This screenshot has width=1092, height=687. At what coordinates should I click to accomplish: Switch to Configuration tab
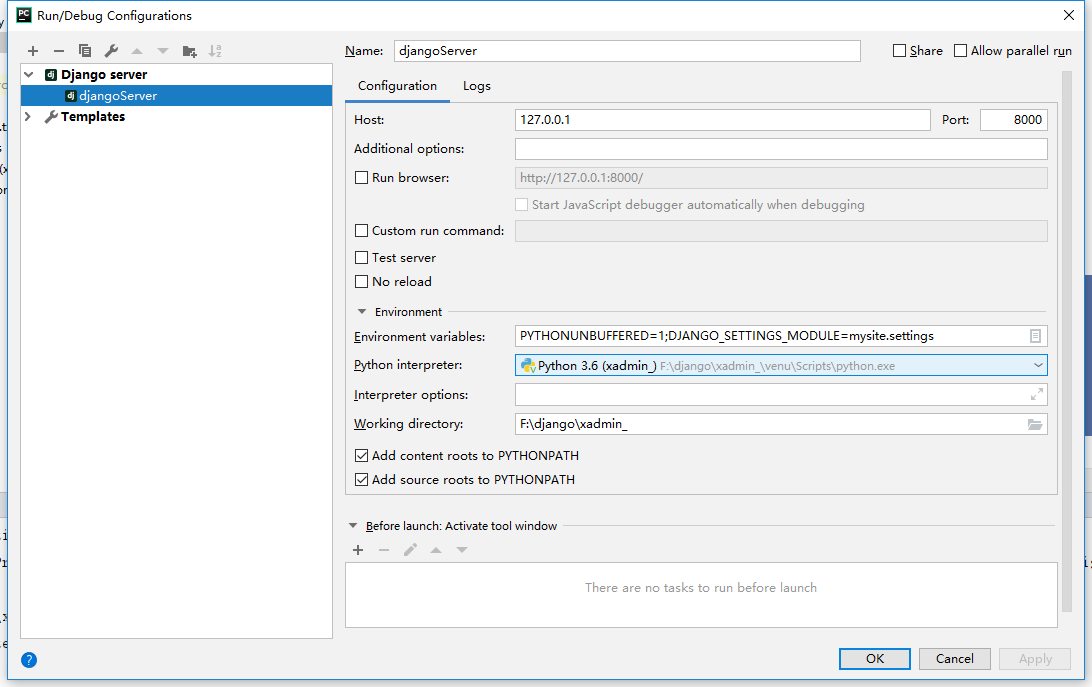click(x=398, y=86)
